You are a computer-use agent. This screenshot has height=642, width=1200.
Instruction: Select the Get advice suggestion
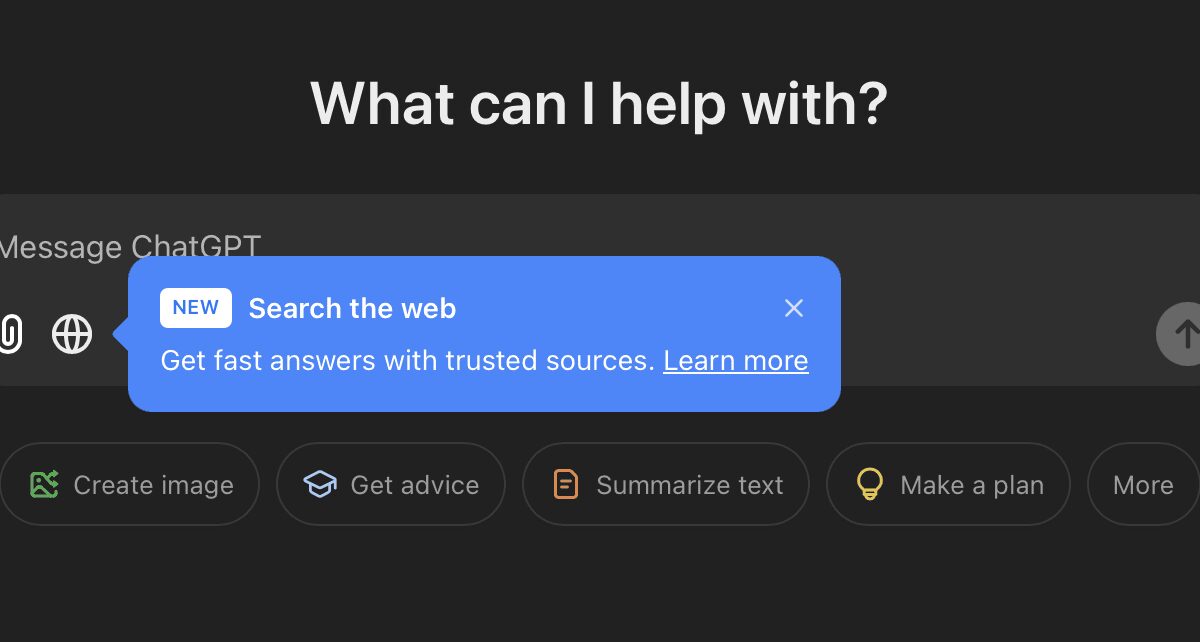coord(390,484)
